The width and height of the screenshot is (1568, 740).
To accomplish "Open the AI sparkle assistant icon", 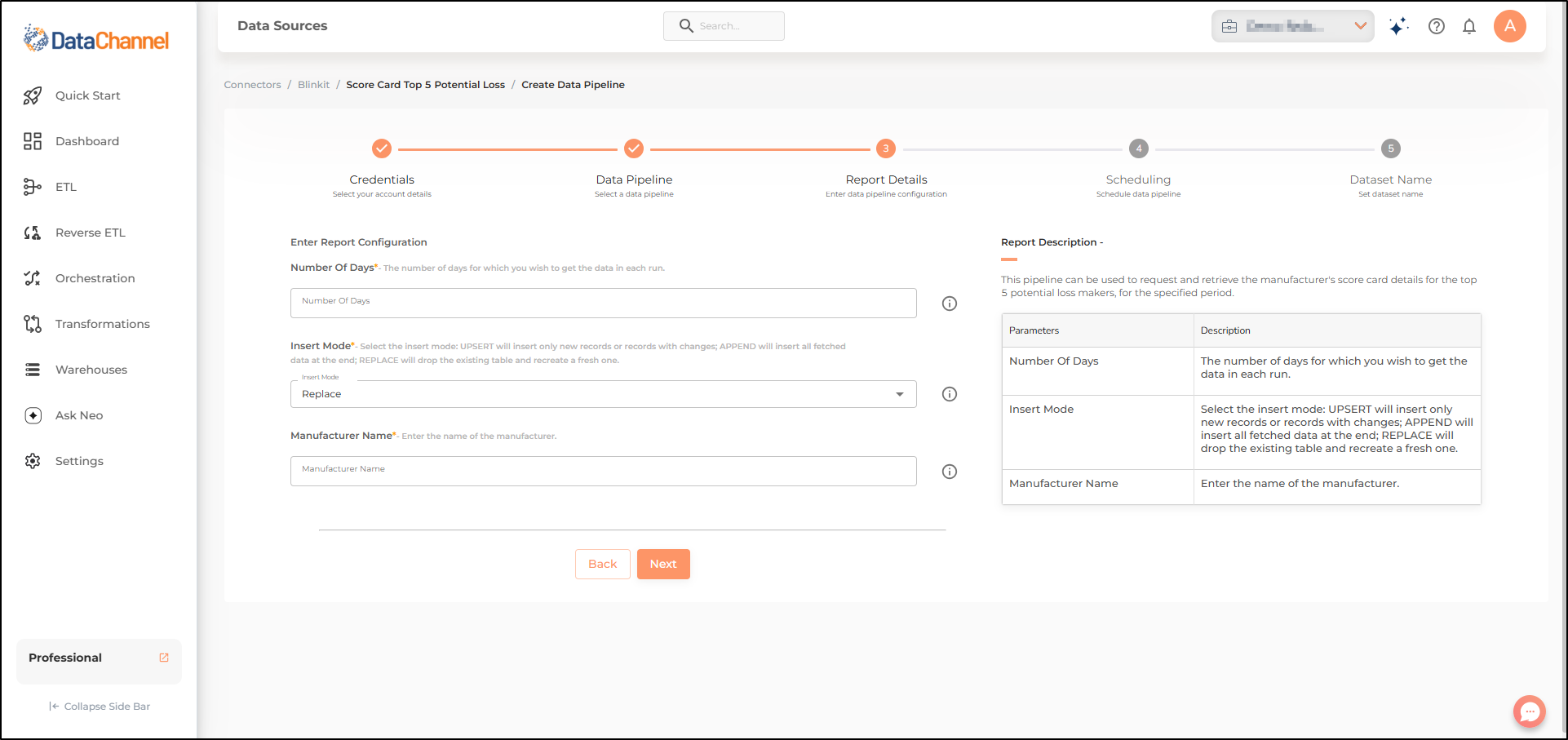I will (x=1398, y=26).
